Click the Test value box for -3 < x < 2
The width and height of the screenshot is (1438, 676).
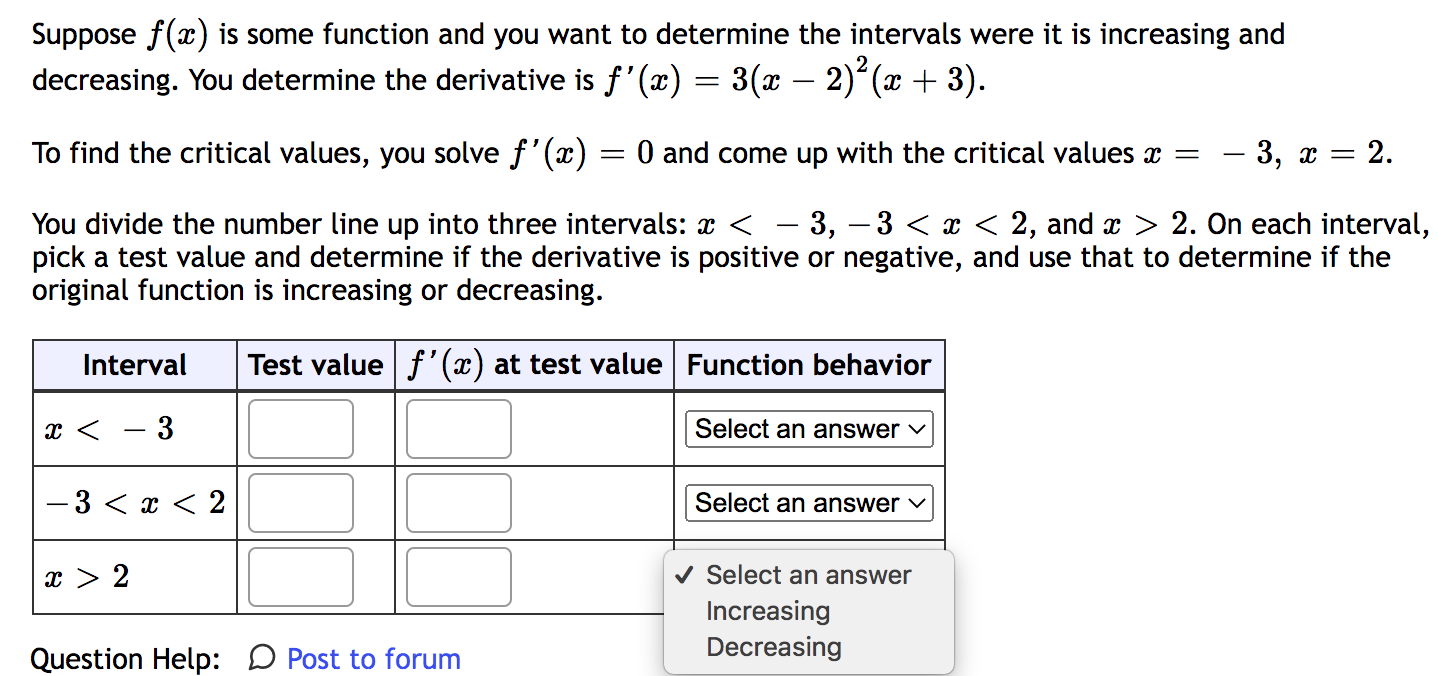coord(300,502)
